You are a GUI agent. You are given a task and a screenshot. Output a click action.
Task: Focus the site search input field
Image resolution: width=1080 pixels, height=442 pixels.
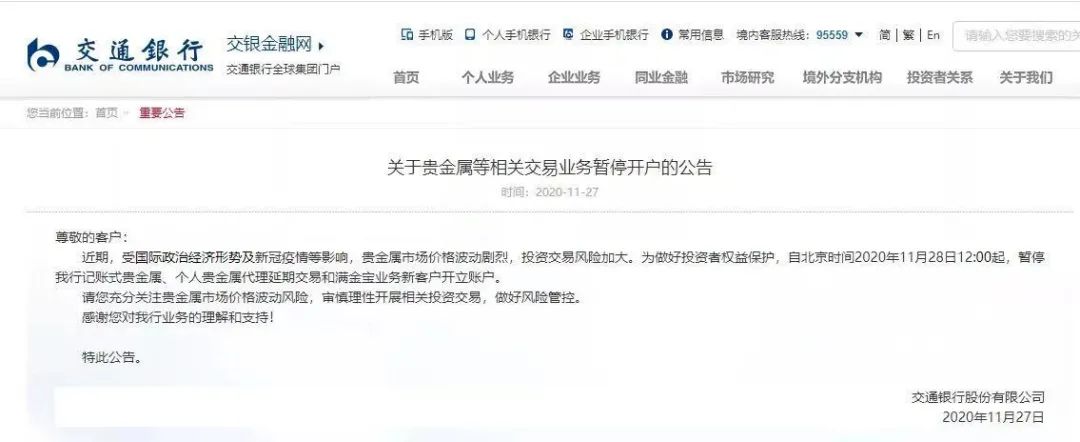pyautogui.click(x=1016, y=36)
